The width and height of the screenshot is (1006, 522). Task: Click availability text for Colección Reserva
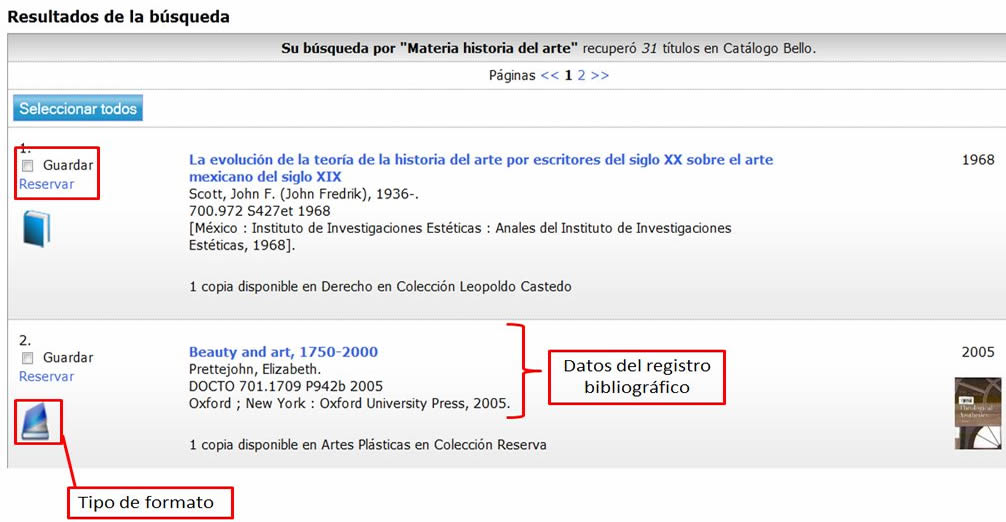click(x=367, y=444)
